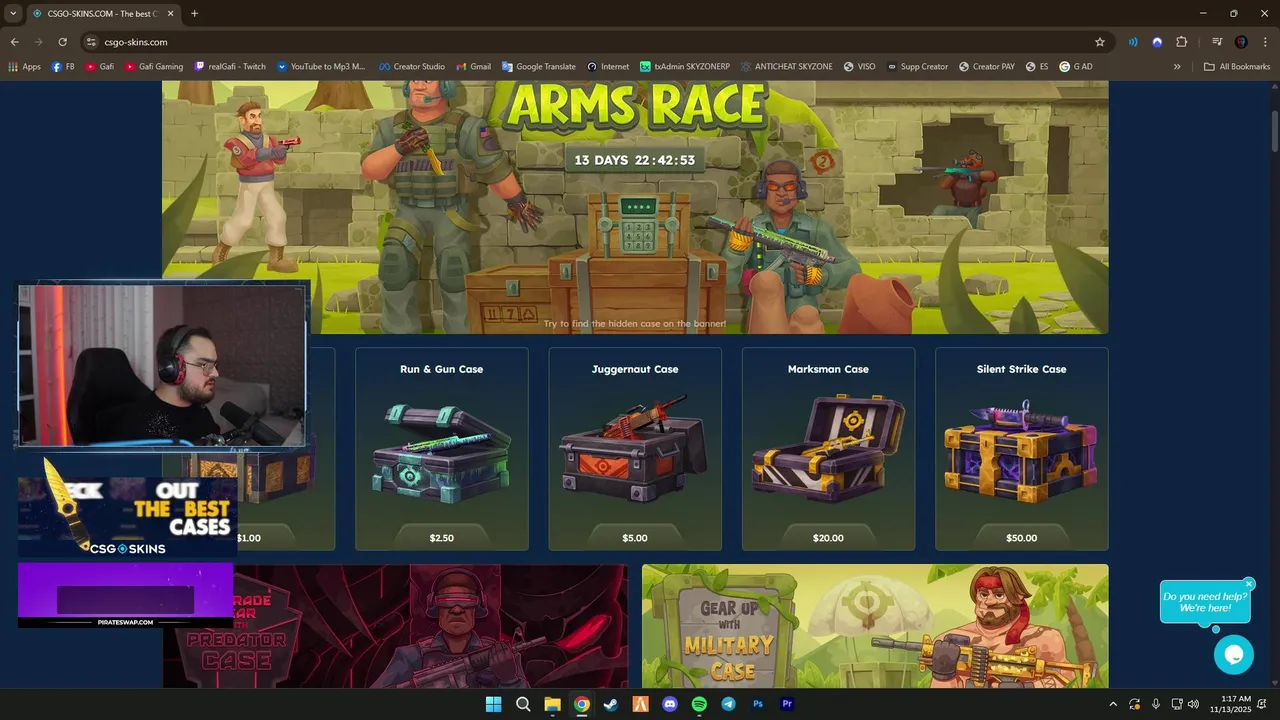
Task: Open the tab search dropdown arrow
Action: tap(13, 13)
